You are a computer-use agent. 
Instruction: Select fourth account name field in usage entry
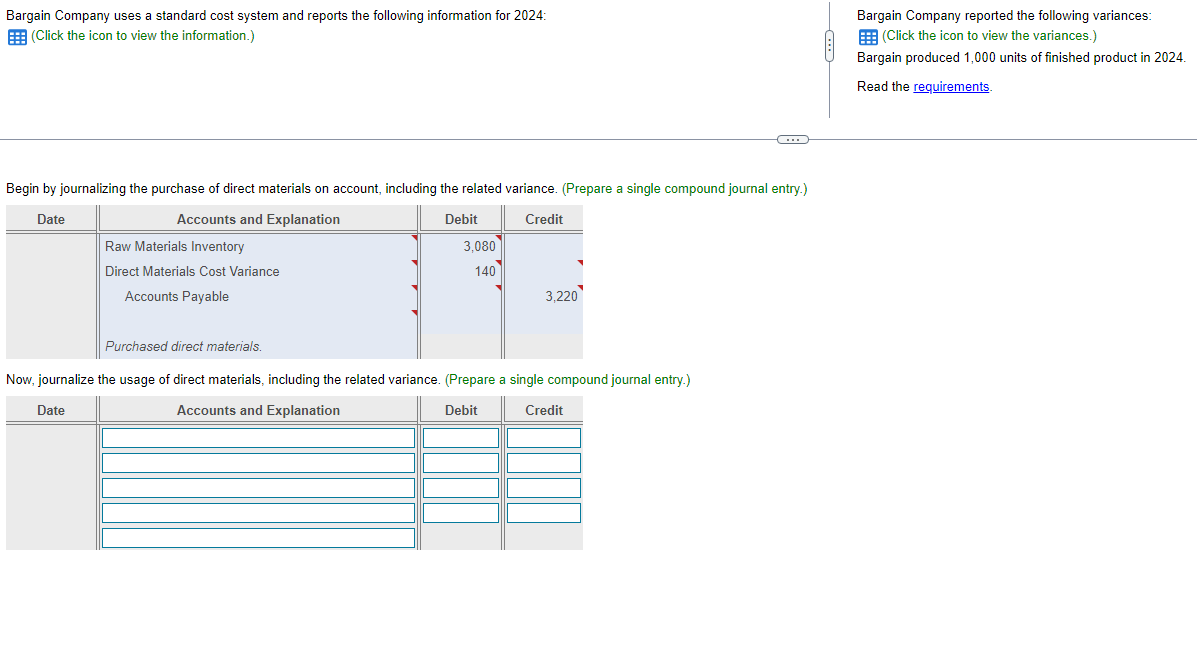259,512
